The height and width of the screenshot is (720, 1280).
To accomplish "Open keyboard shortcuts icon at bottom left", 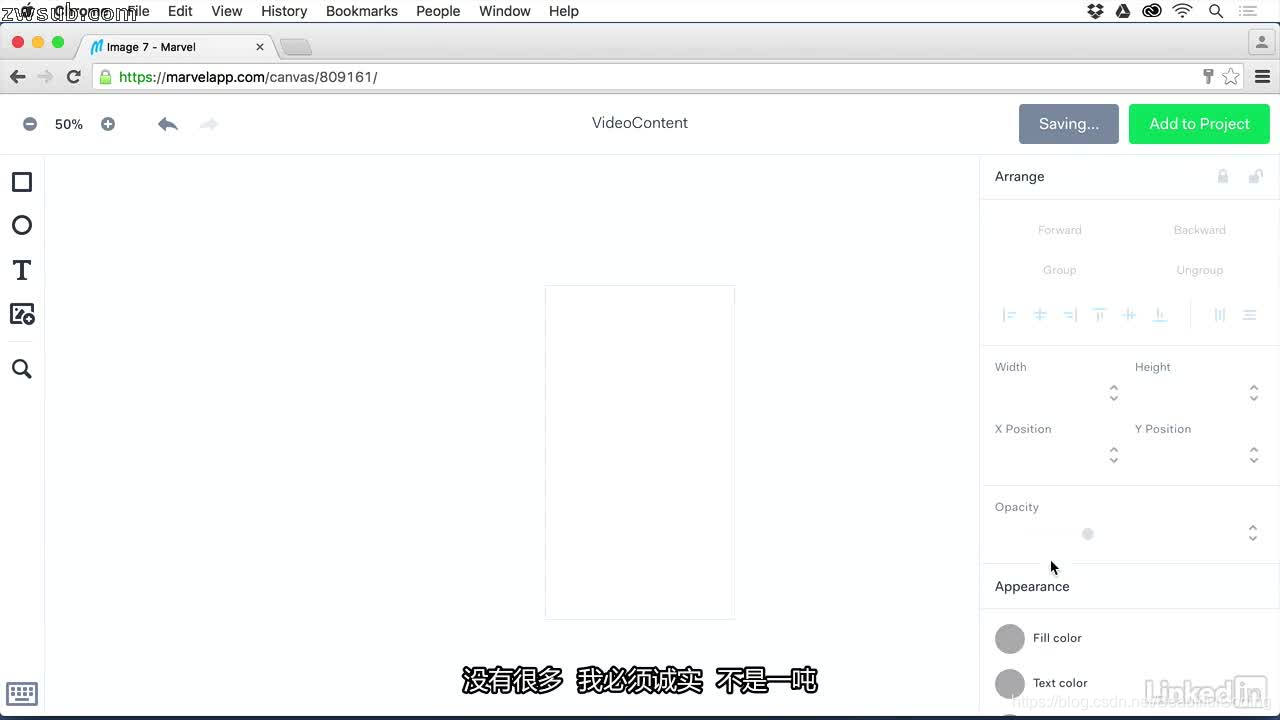I will pos(22,693).
